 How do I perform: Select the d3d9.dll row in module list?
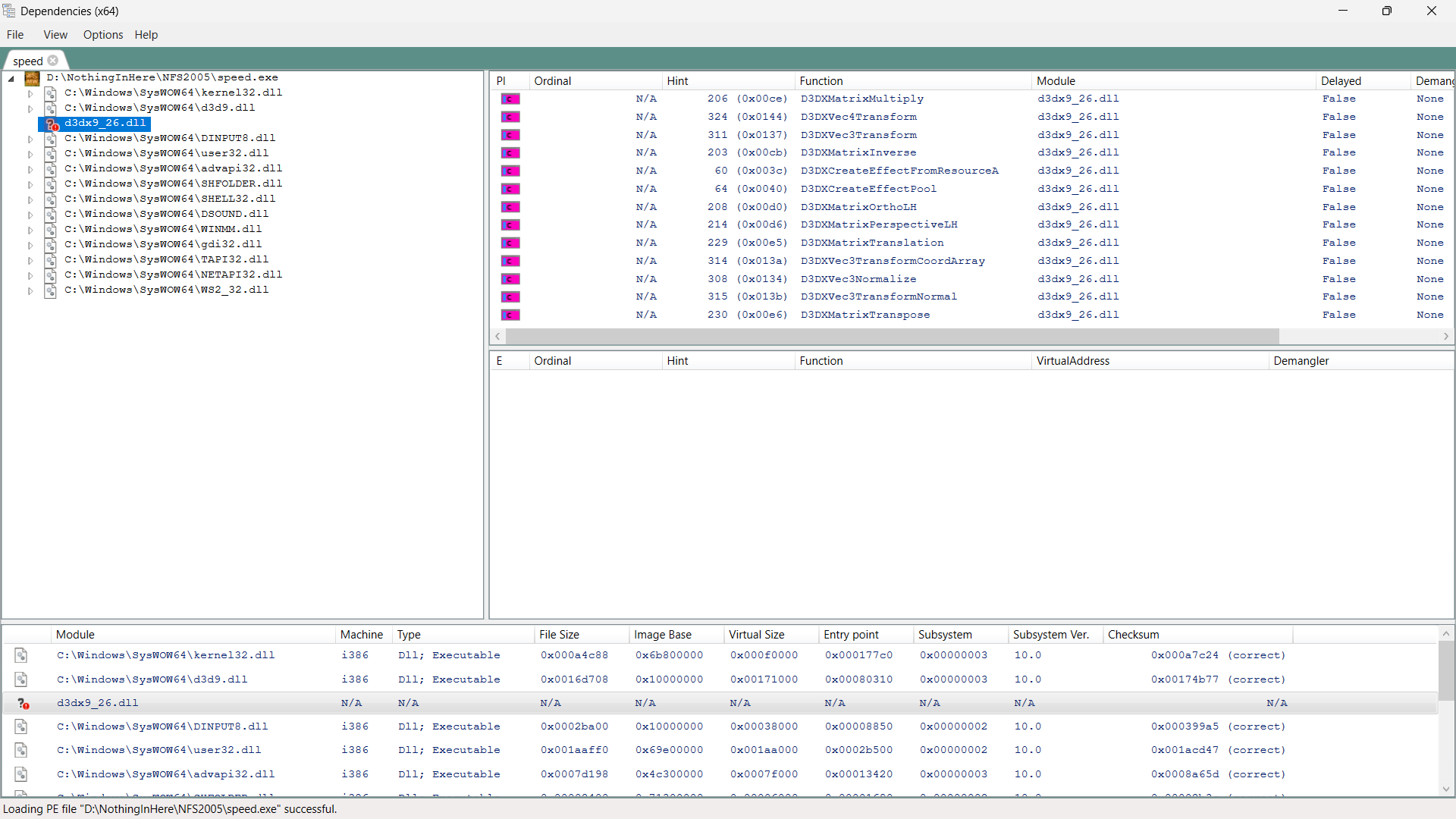[720, 679]
